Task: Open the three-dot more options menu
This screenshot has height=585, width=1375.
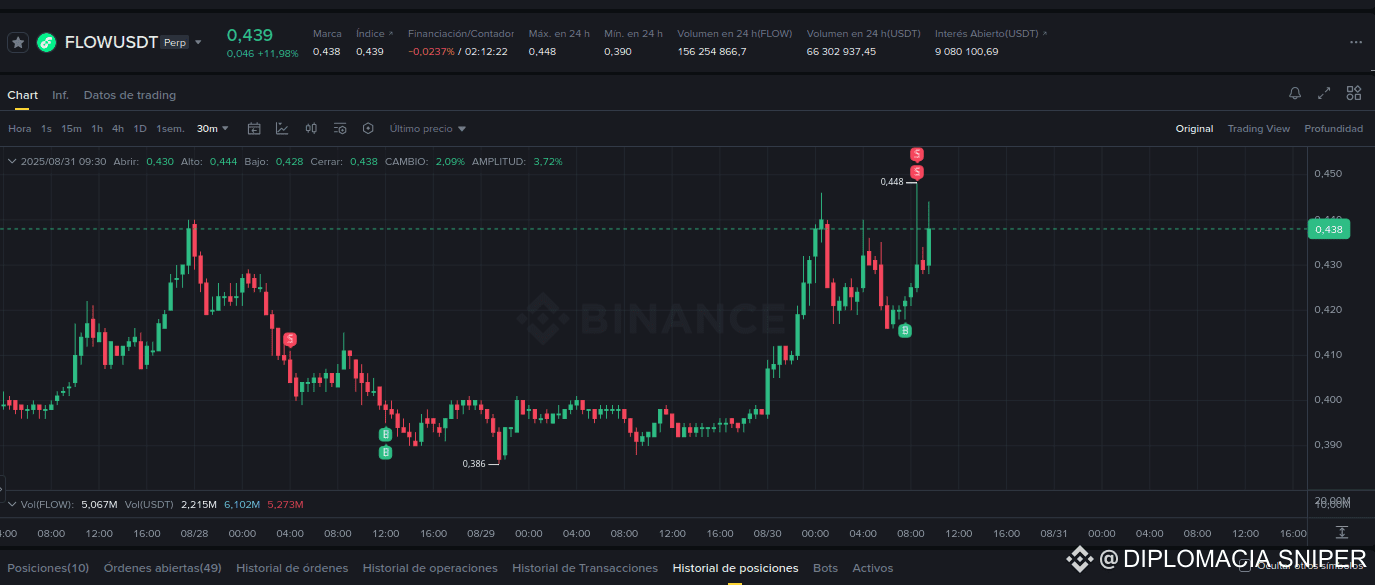Action: pos(1356,42)
